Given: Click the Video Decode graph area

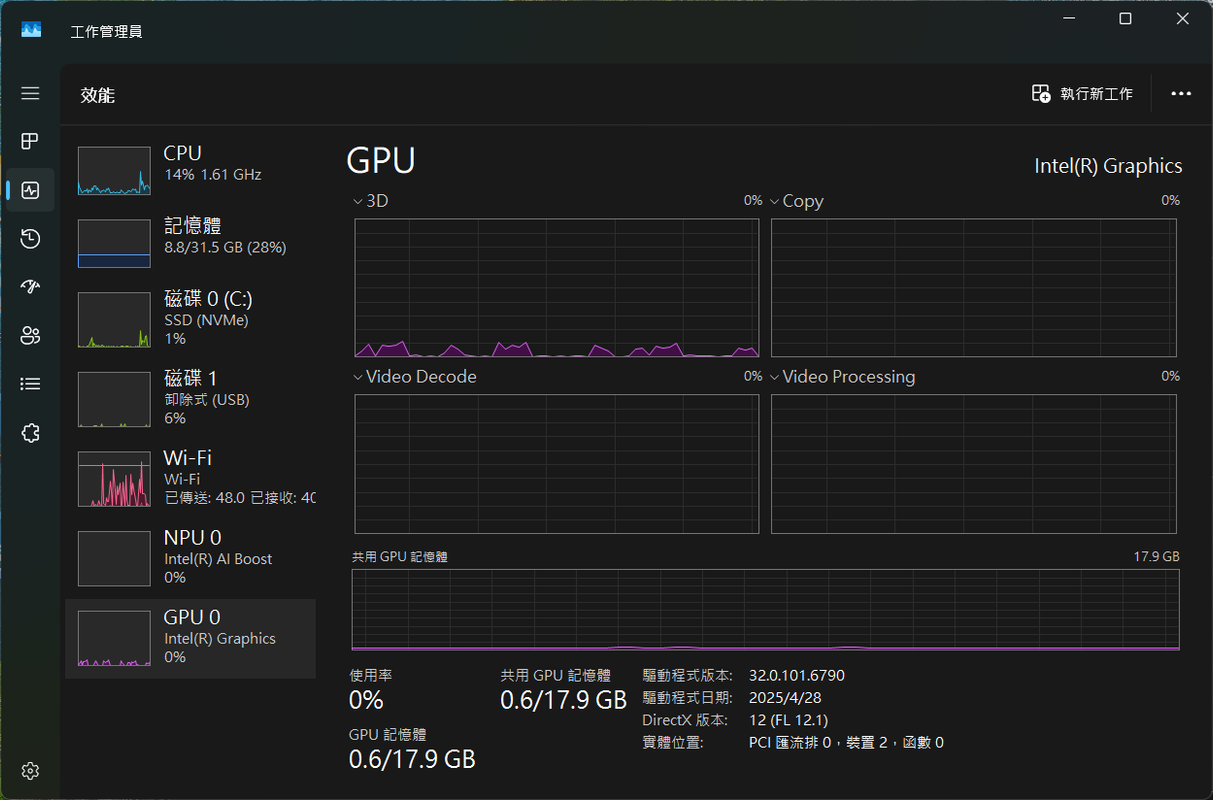Looking at the screenshot, I should pos(557,464).
